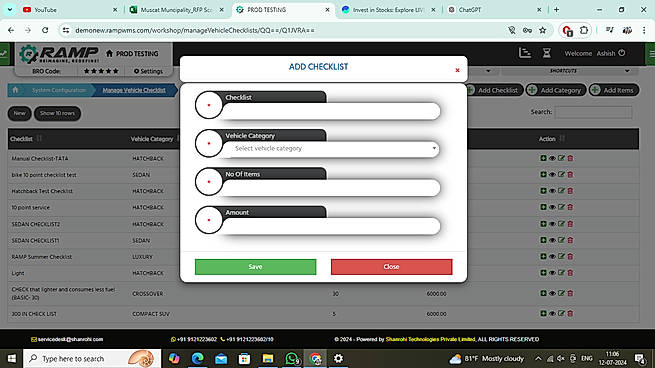
Task: Click the Windows Start button
Action: pyautogui.click(x=12, y=358)
